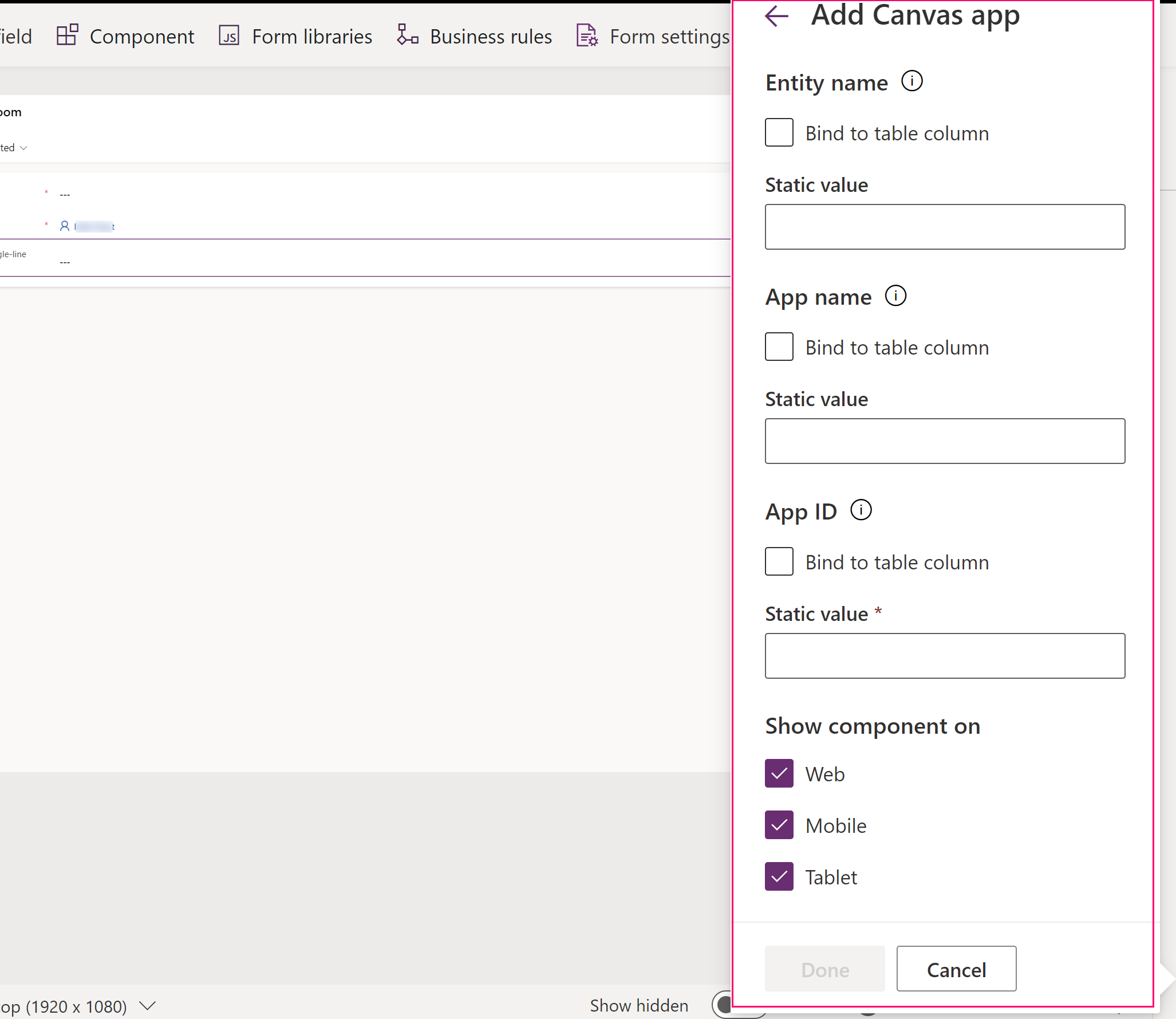
Task: Disable Web component visibility
Action: point(780,773)
